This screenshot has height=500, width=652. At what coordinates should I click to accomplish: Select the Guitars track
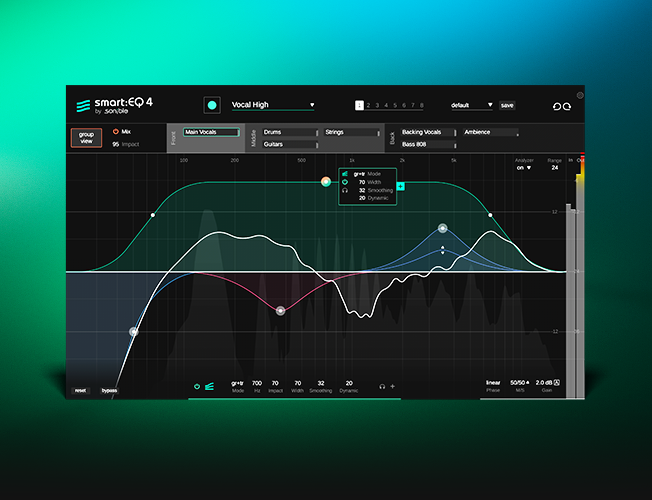click(290, 144)
